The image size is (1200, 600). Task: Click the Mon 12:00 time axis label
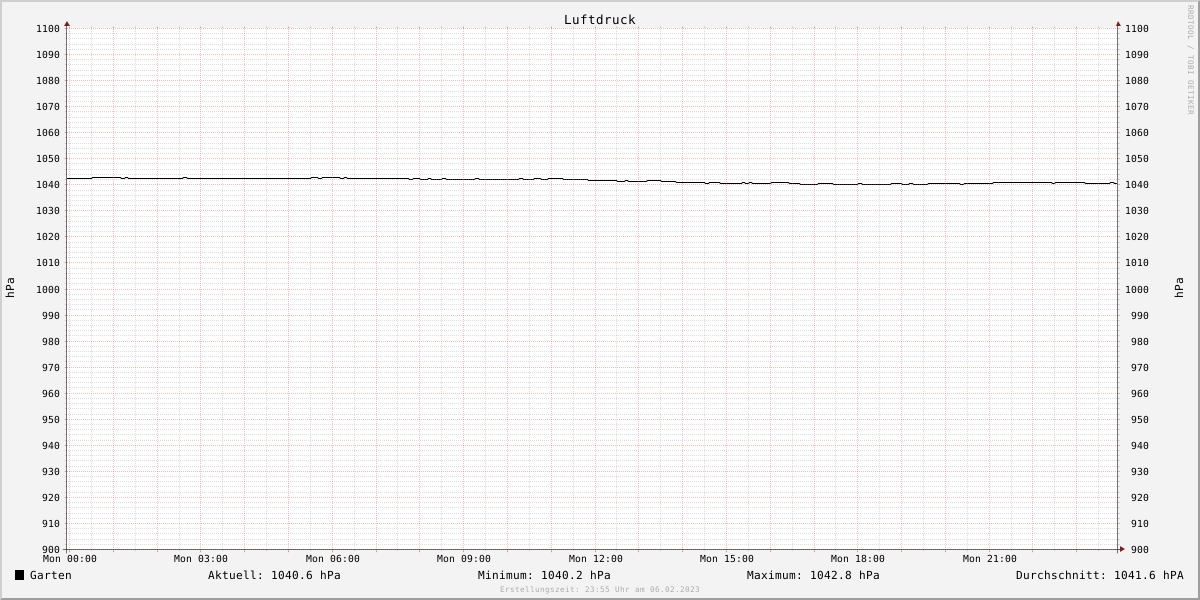(596, 559)
